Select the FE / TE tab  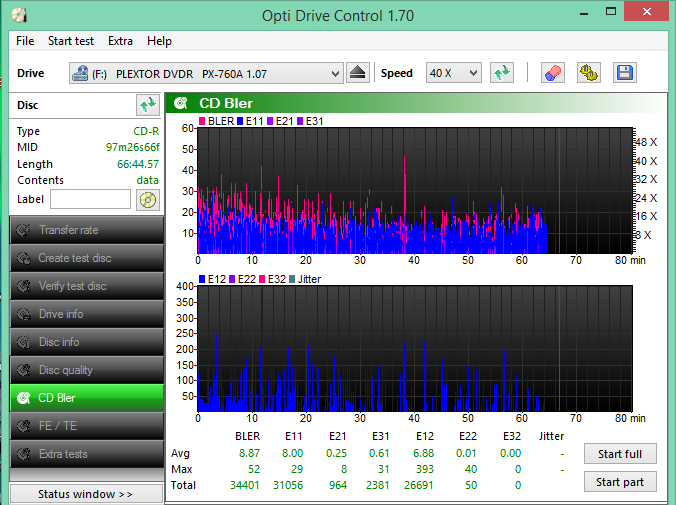(x=87, y=426)
